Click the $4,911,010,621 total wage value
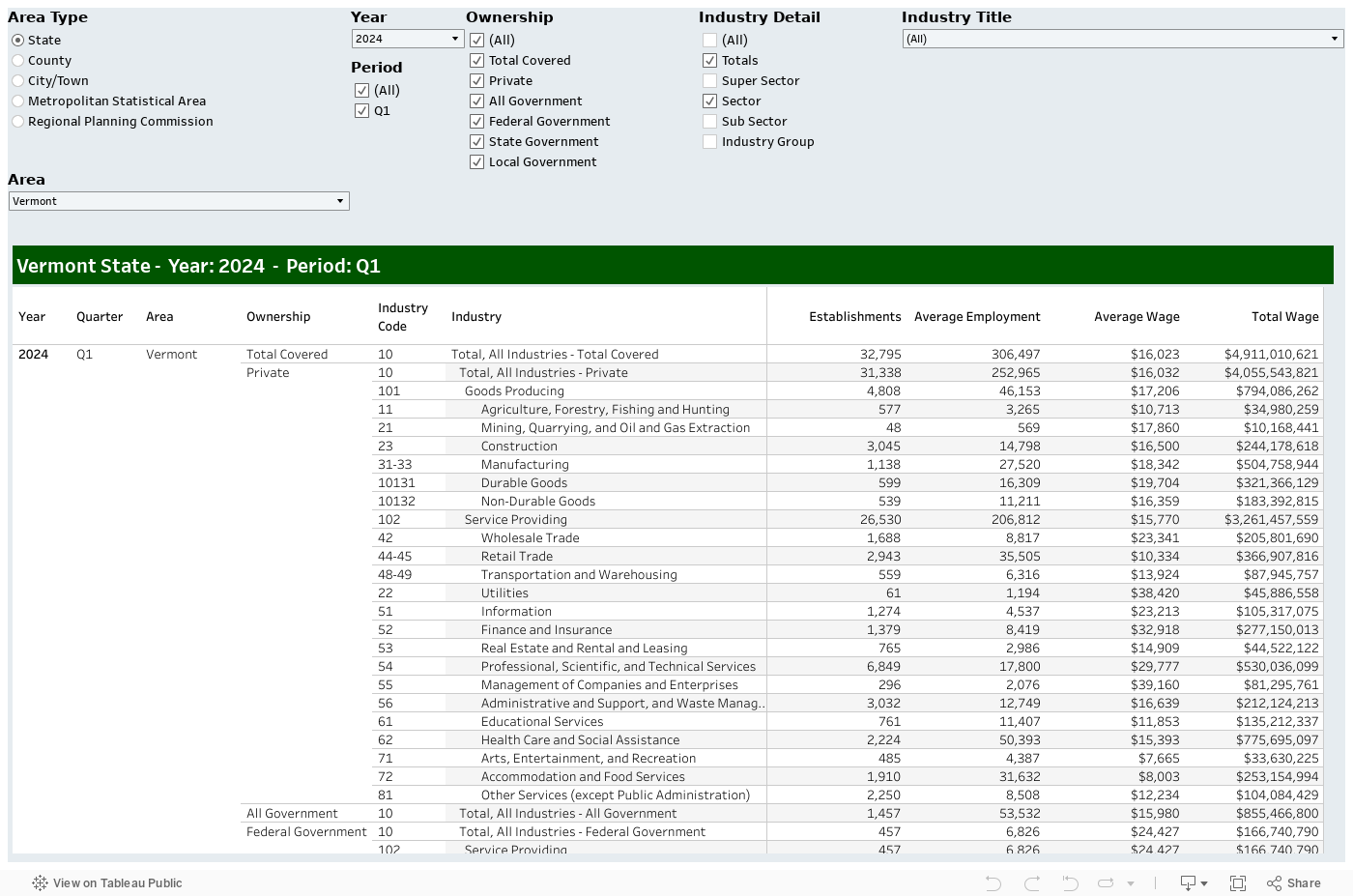The width and height of the screenshot is (1353, 896). (1271, 354)
